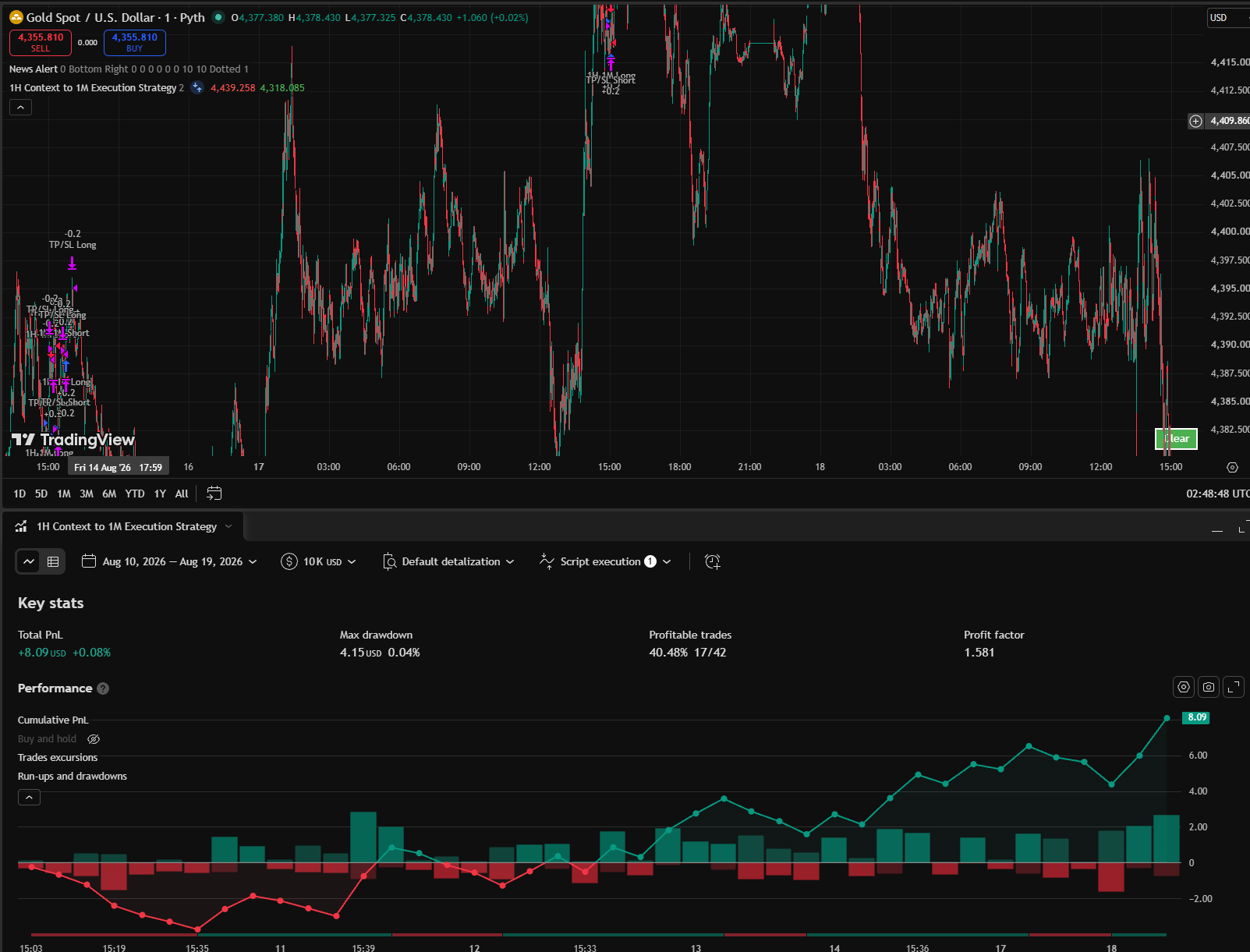The height and width of the screenshot is (952, 1250).
Task: Take a snapshot of performance chart
Action: (x=1209, y=687)
